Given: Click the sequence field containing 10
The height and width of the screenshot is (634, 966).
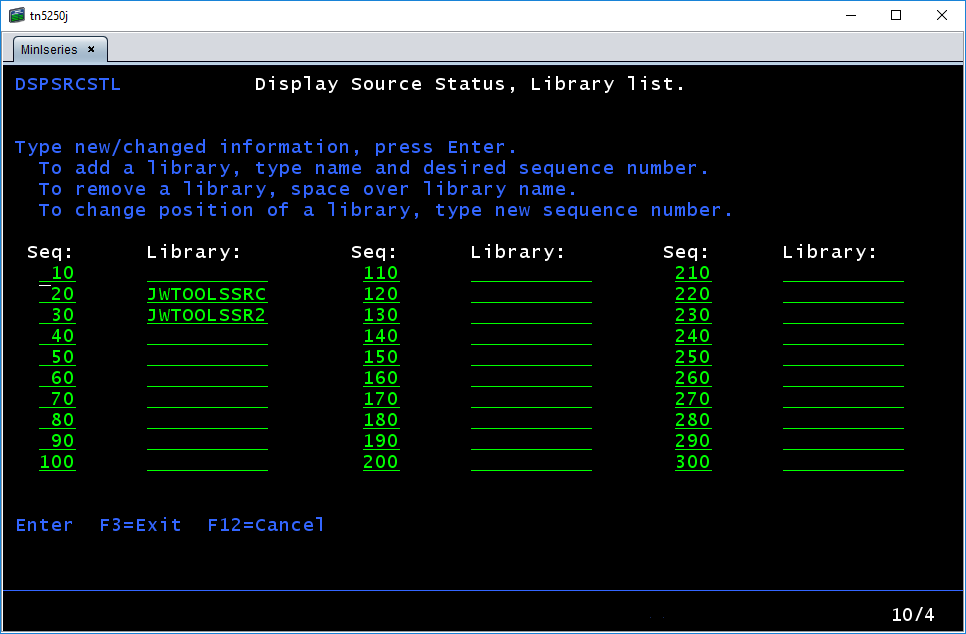Looking at the screenshot, I should [x=57, y=273].
